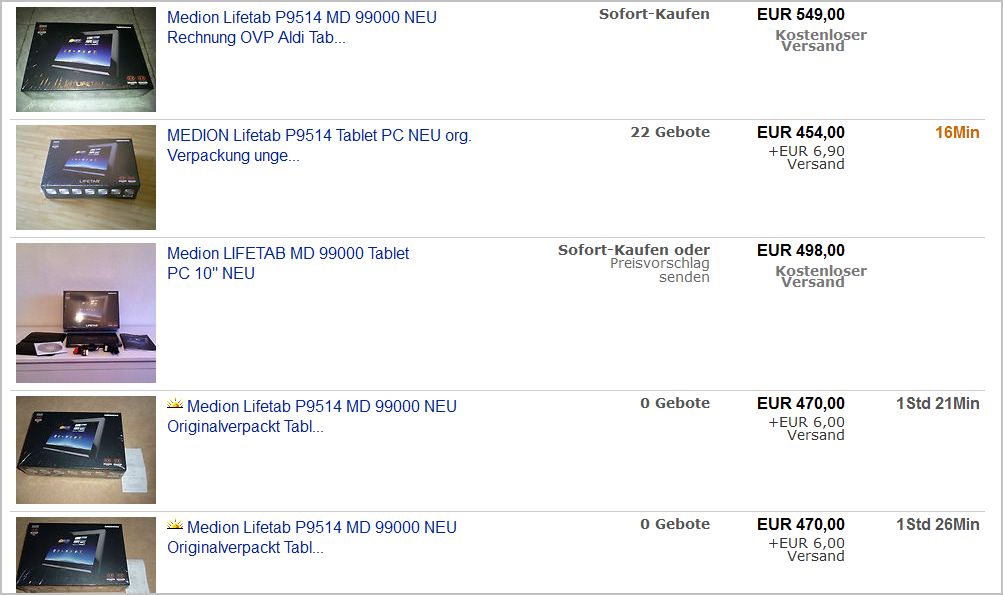Screen dimensions: 1003x595
Task: Follow the 'Medion LIFETAB MD 99000 Tablet PC 10" NEU' link
Action: coord(288,263)
